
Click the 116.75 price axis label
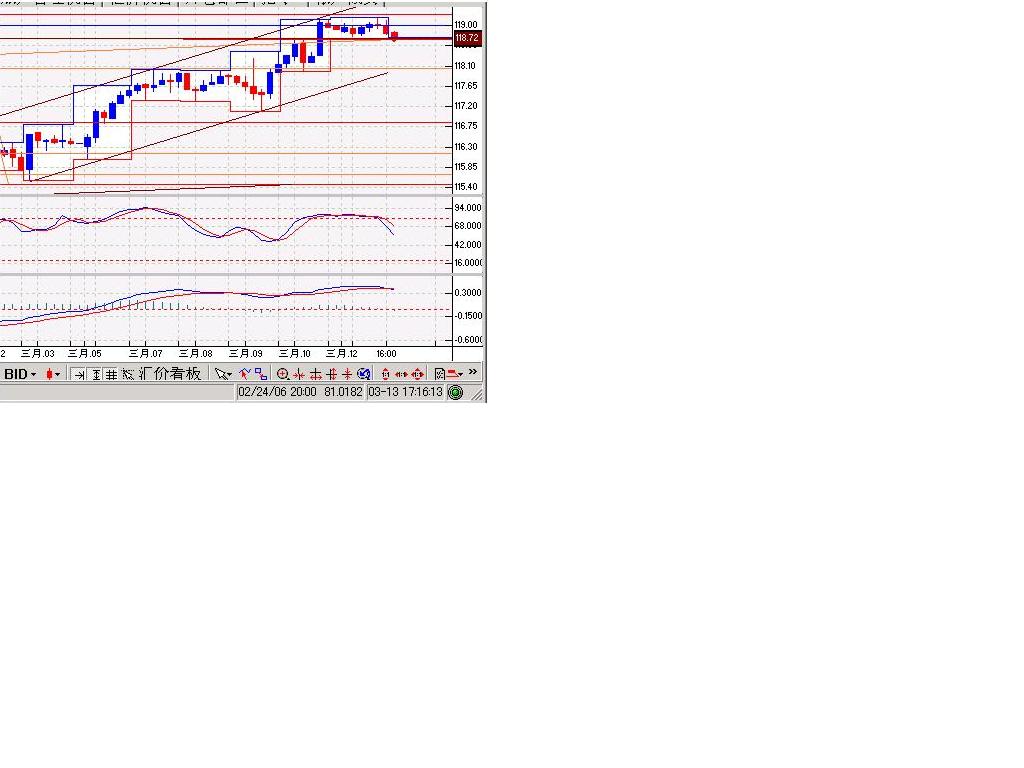point(466,125)
